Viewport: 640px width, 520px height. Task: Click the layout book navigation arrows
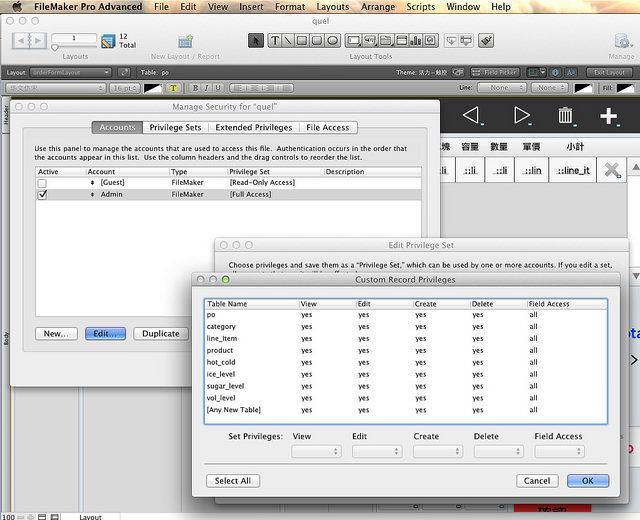(29, 40)
